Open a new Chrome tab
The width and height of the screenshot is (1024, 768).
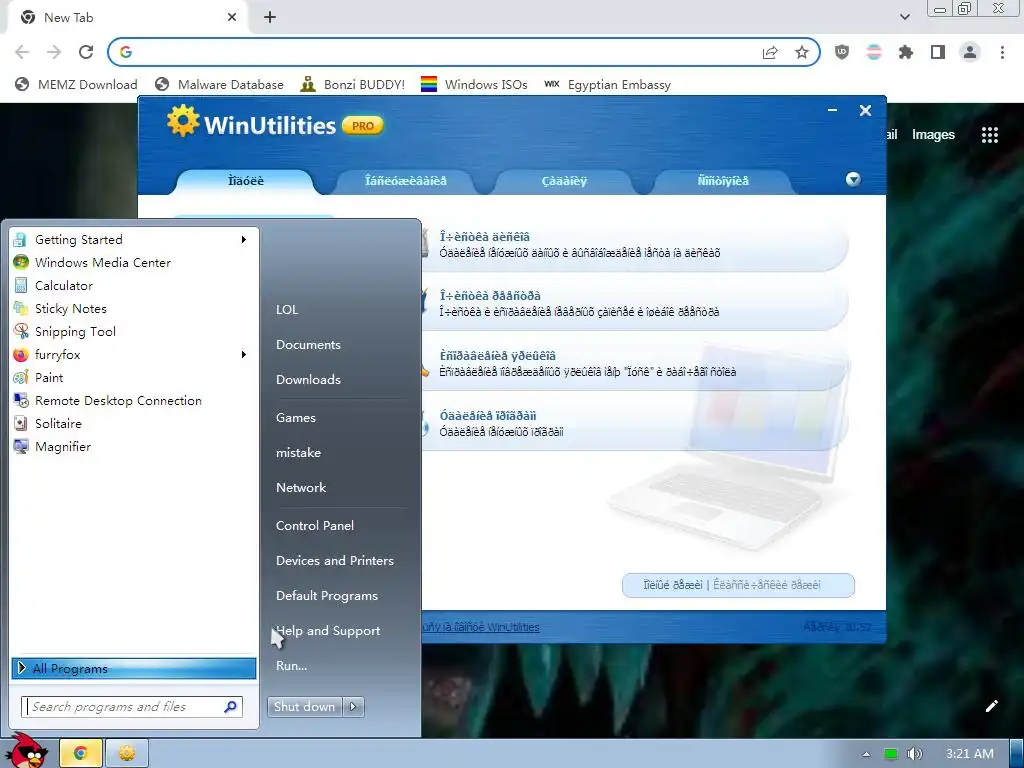coord(270,17)
